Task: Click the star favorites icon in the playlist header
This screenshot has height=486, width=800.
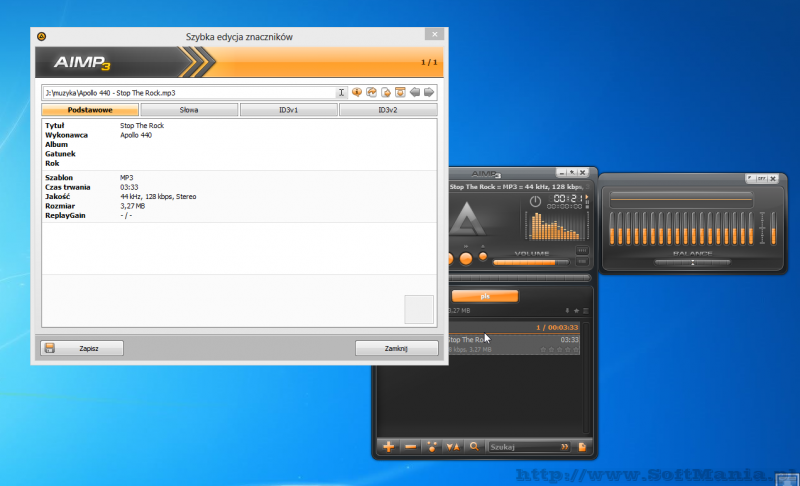Action: (x=577, y=311)
